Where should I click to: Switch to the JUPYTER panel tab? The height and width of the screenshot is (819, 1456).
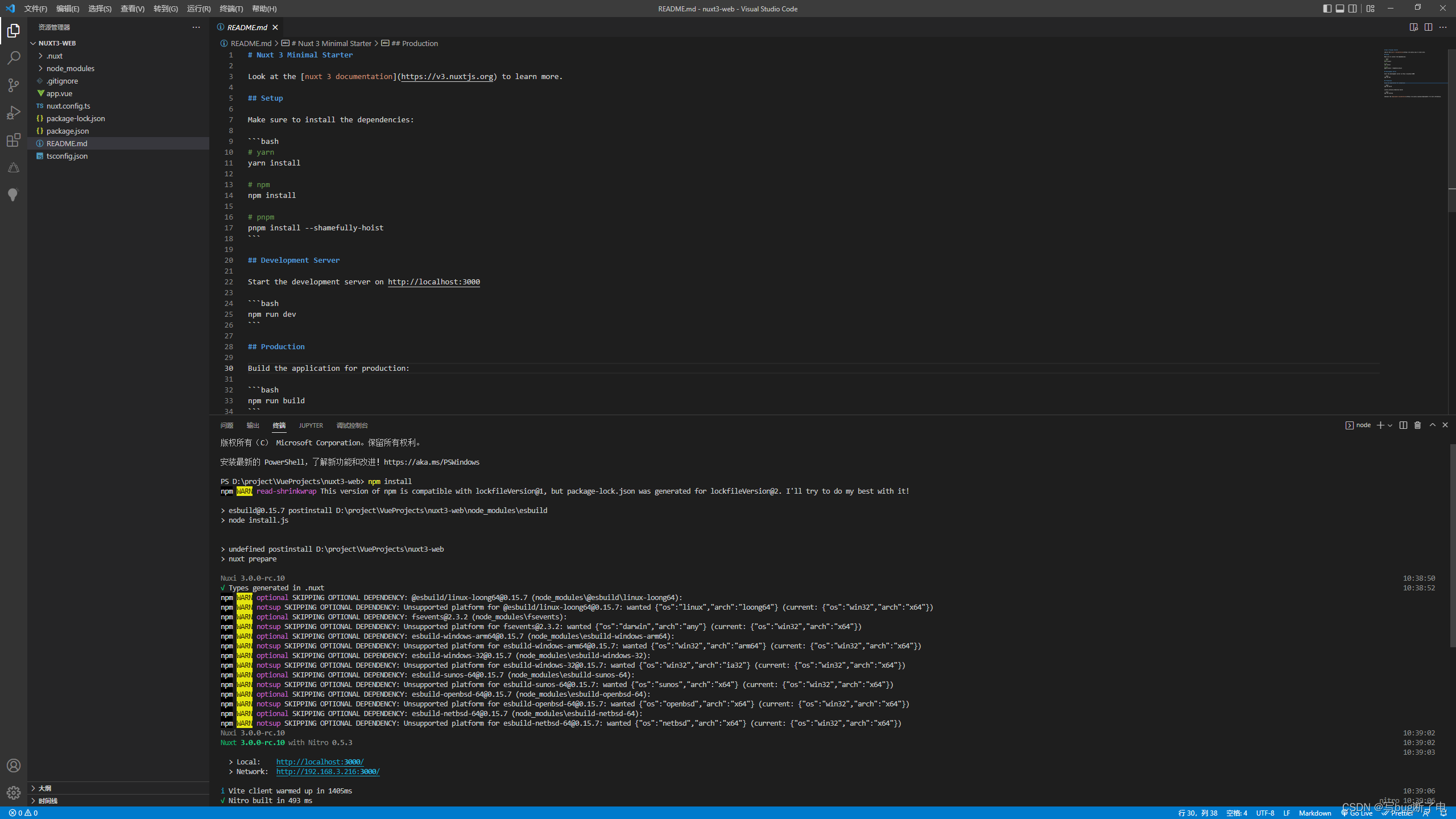click(311, 425)
